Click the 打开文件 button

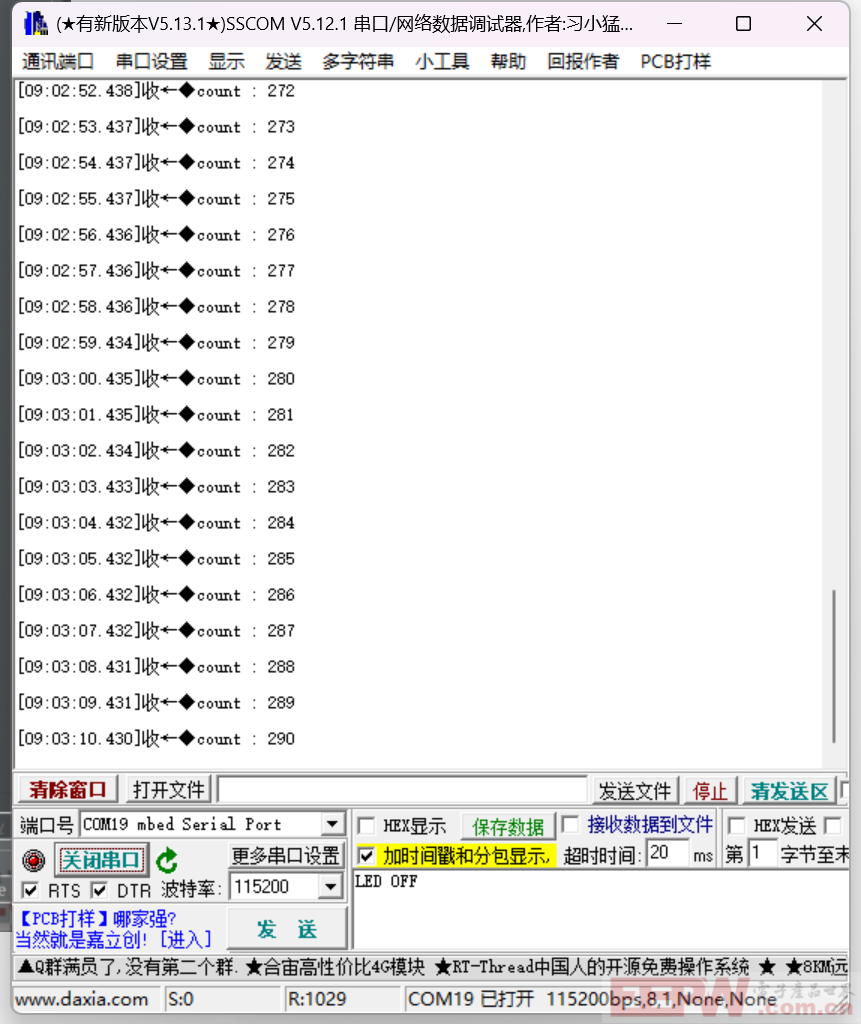pos(169,790)
